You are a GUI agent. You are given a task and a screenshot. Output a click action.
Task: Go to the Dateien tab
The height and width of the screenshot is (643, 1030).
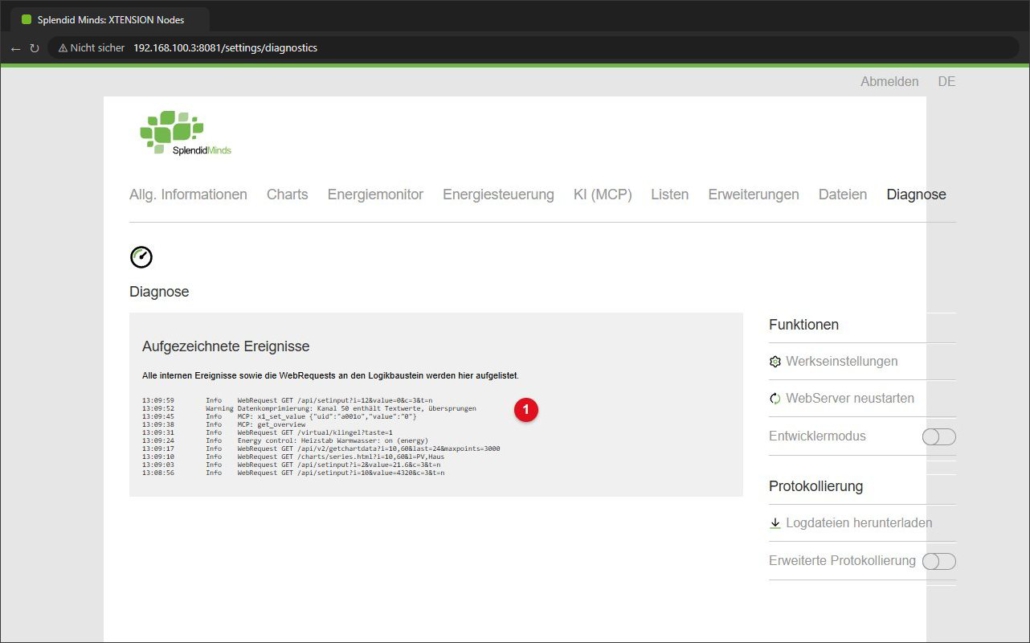point(842,194)
